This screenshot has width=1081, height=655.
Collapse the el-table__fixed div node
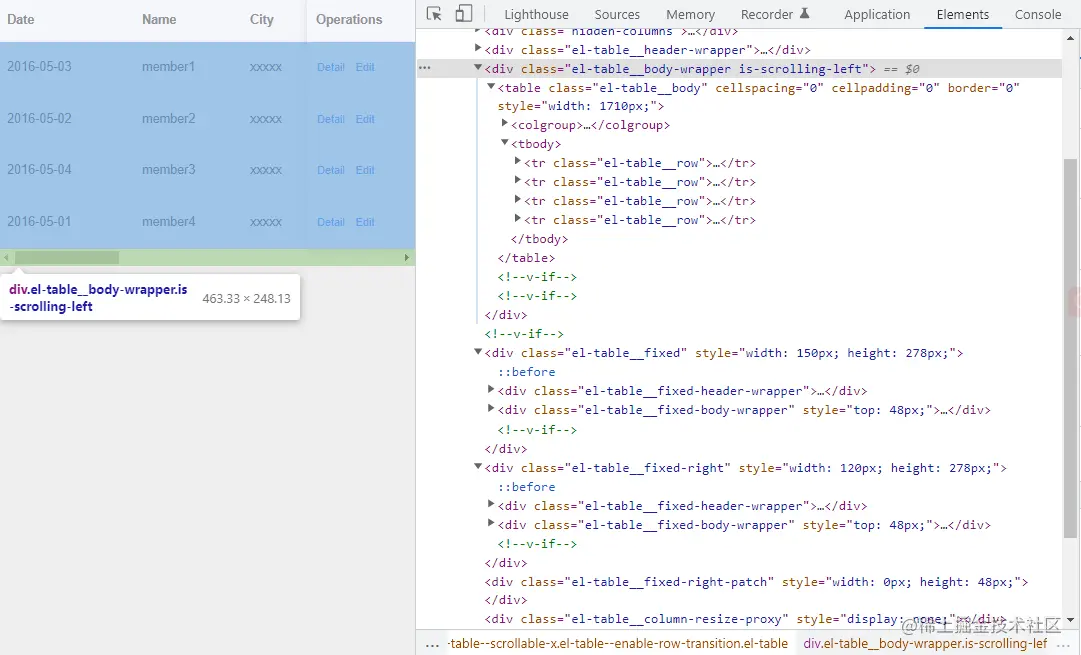pyautogui.click(x=478, y=352)
